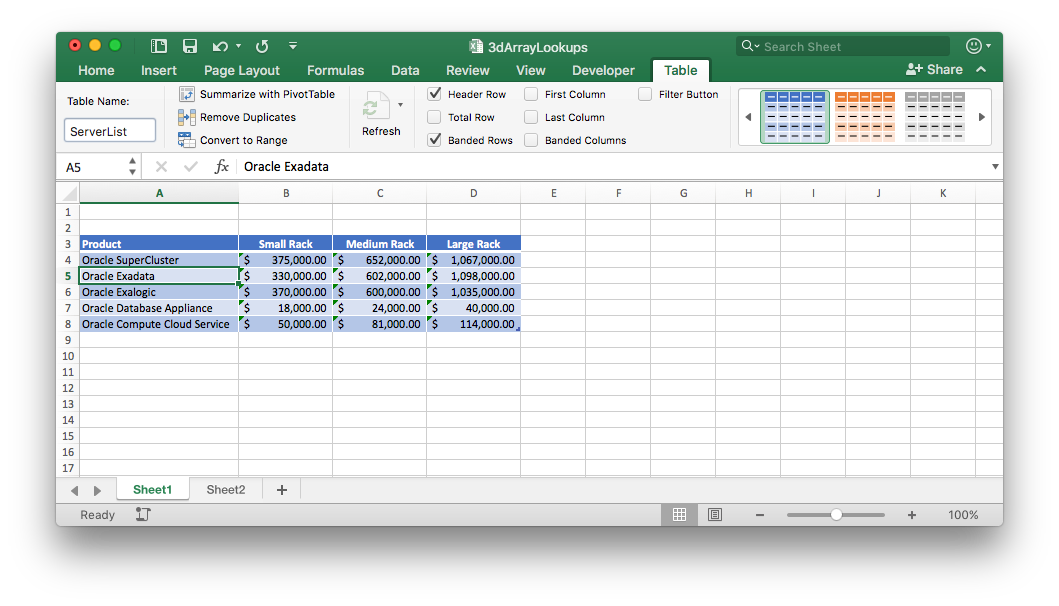Click Summarize with PivotTable
This screenshot has width=1059, height=606.
(x=257, y=94)
